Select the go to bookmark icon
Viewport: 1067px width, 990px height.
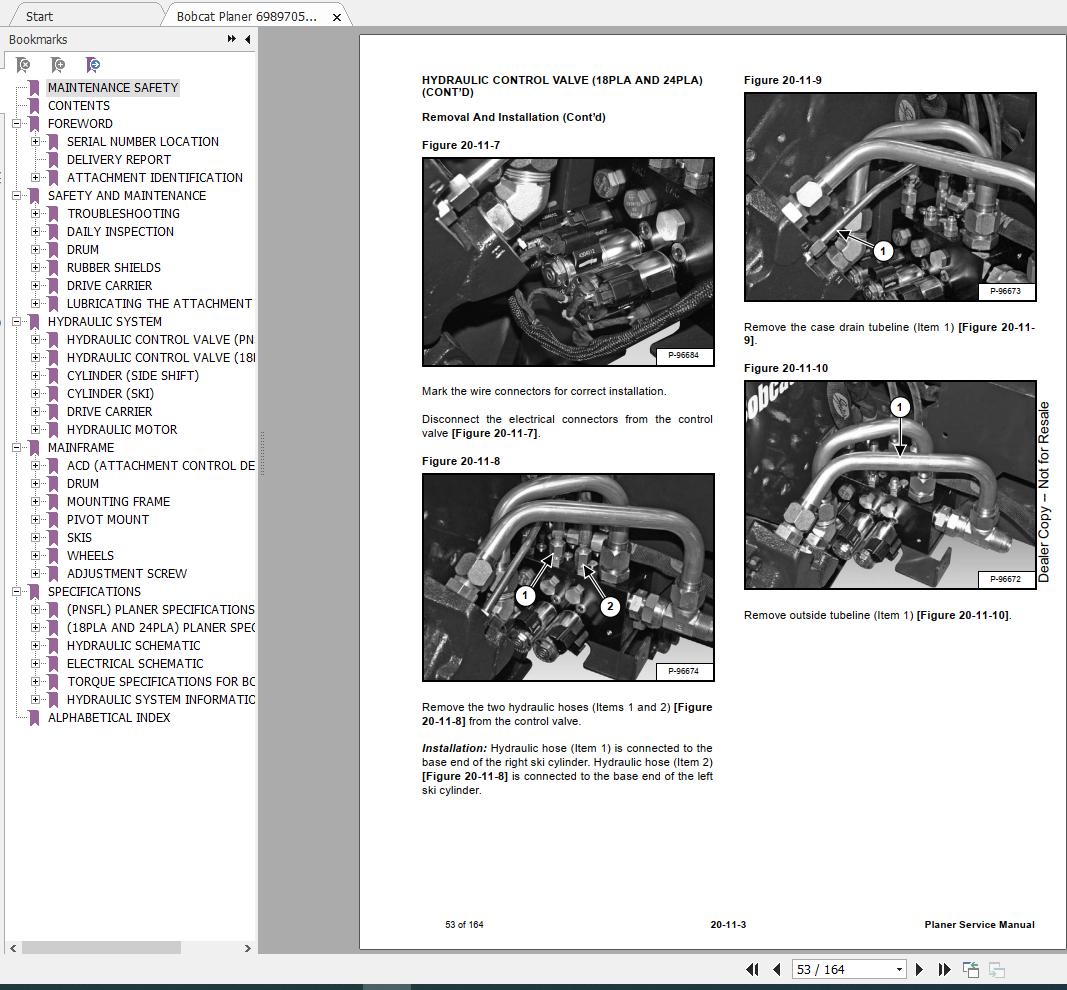[x=93, y=65]
